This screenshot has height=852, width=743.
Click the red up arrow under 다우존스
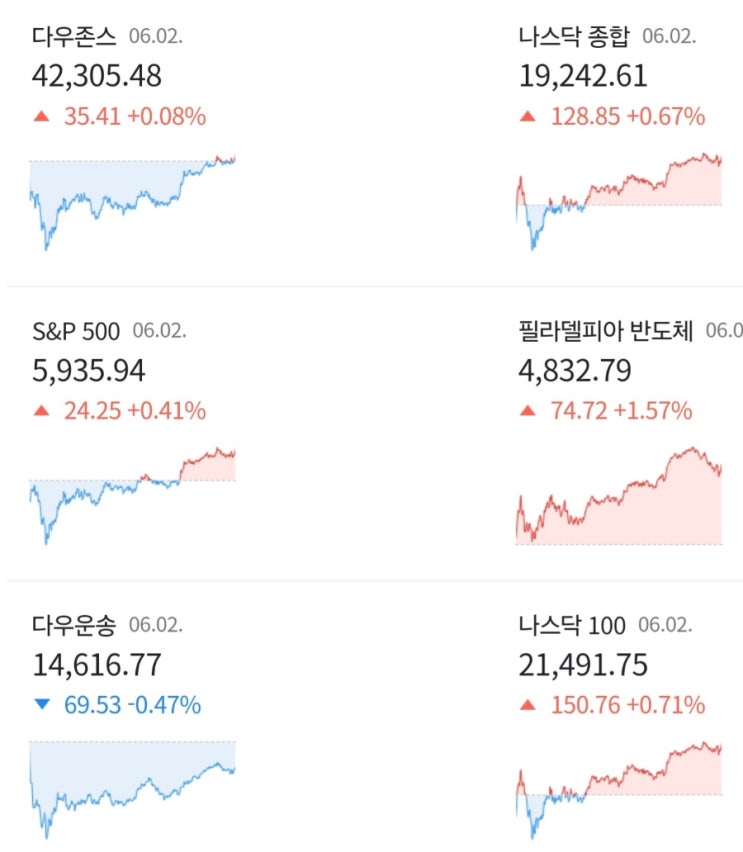(41, 117)
